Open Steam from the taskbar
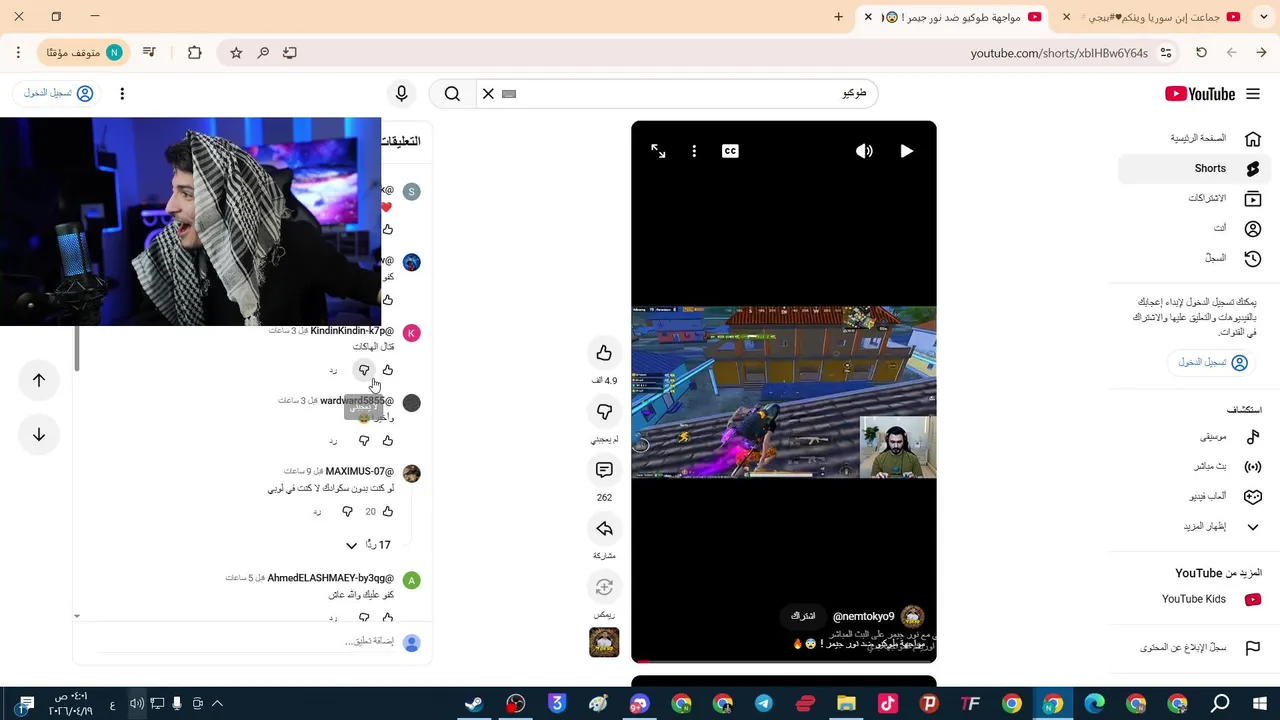Image resolution: width=1280 pixels, height=720 pixels. (474, 704)
